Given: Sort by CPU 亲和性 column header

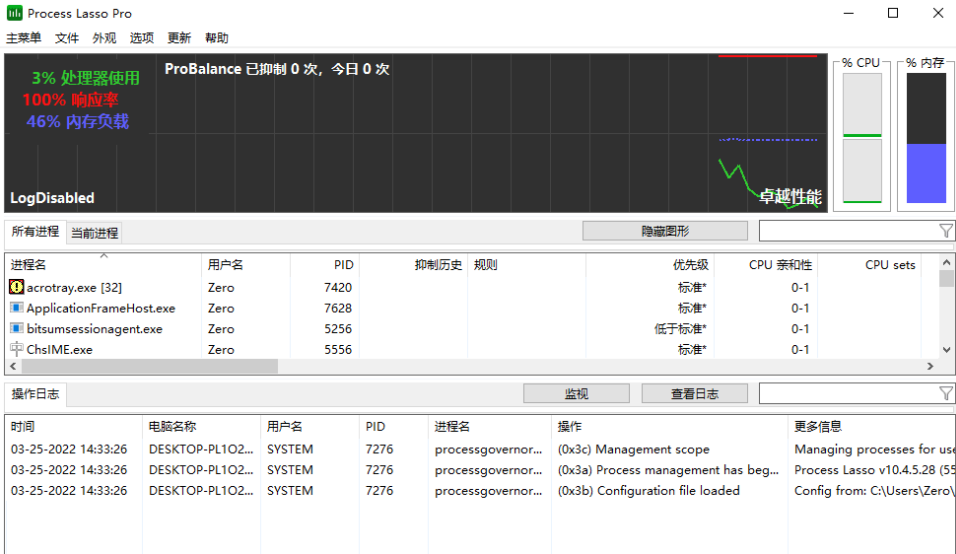Looking at the screenshot, I should click(x=766, y=265).
